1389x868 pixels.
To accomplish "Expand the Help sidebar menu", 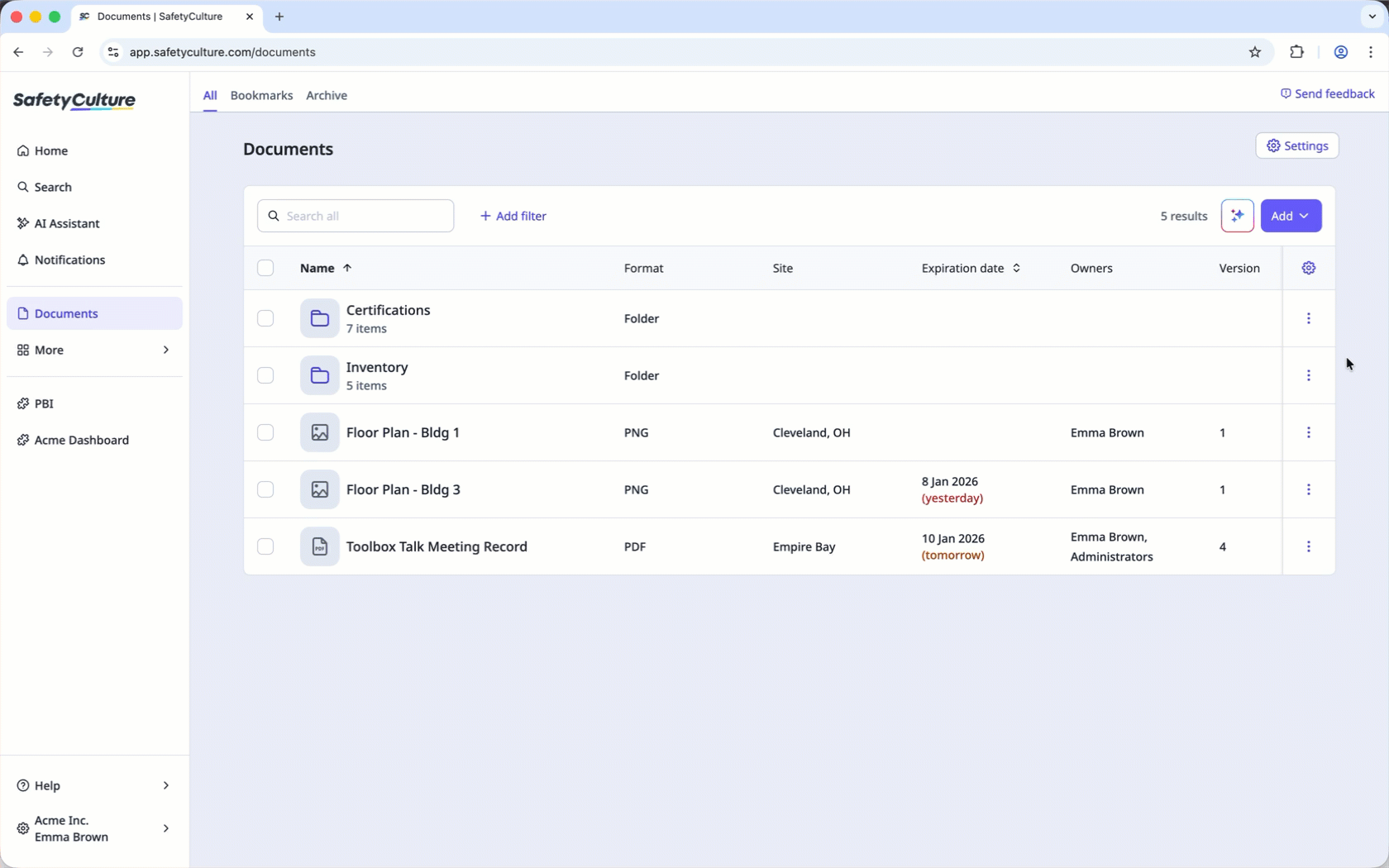I will tap(94, 785).
